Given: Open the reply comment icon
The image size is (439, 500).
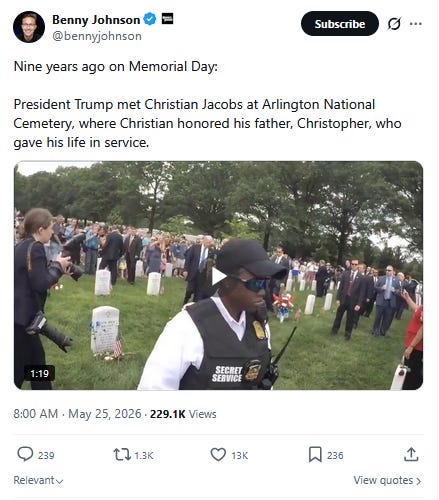Looking at the screenshot, I should pos(25,454).
